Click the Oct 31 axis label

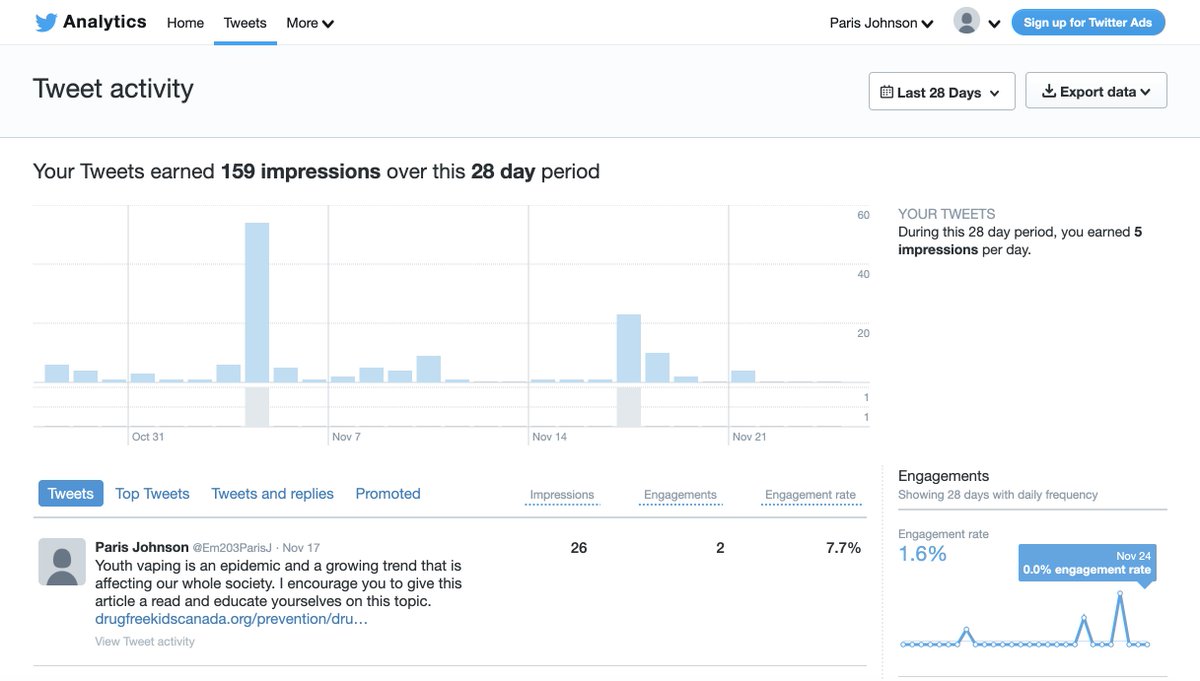pyautogui.click(x=147, y=437)
